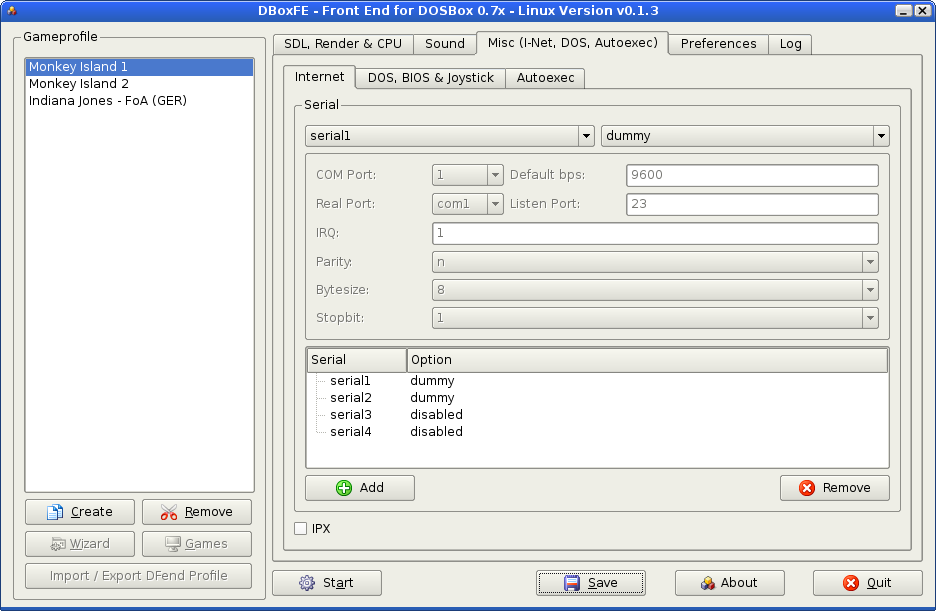Open the DOS, BIOS & Joystick tab
This screenshot has height=611, width=936.
[430, 78]
